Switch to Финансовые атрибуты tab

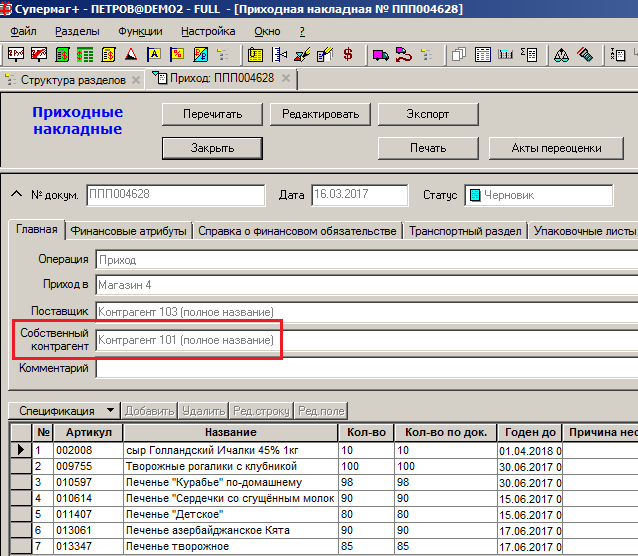(x=129, y=231)
